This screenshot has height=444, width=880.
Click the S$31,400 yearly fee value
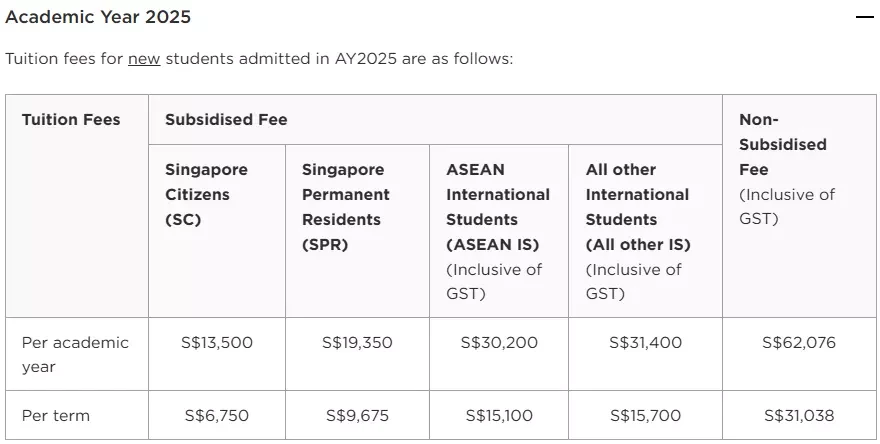tap(645, 342)
